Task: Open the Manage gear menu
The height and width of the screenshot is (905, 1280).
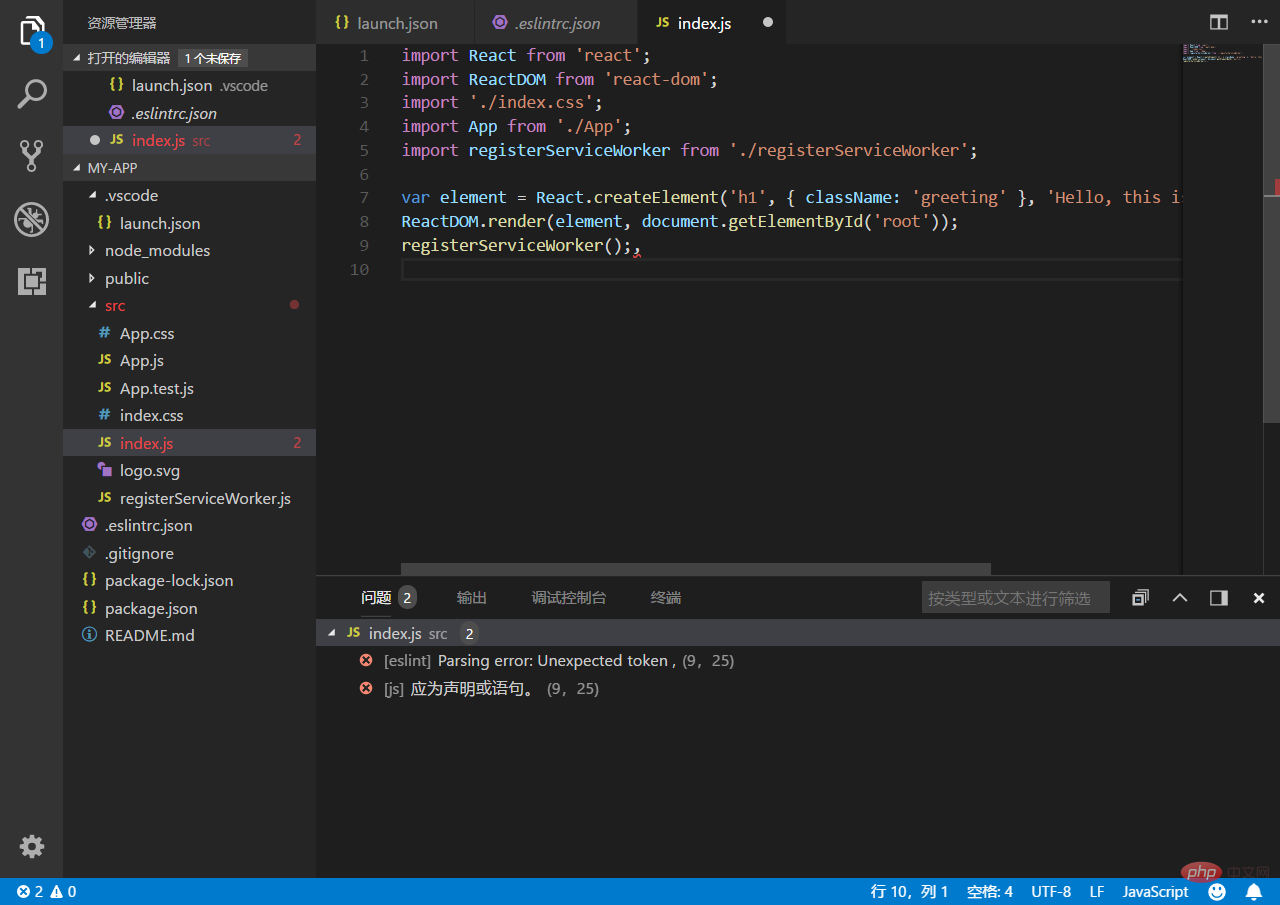Action: coord(32,846)
